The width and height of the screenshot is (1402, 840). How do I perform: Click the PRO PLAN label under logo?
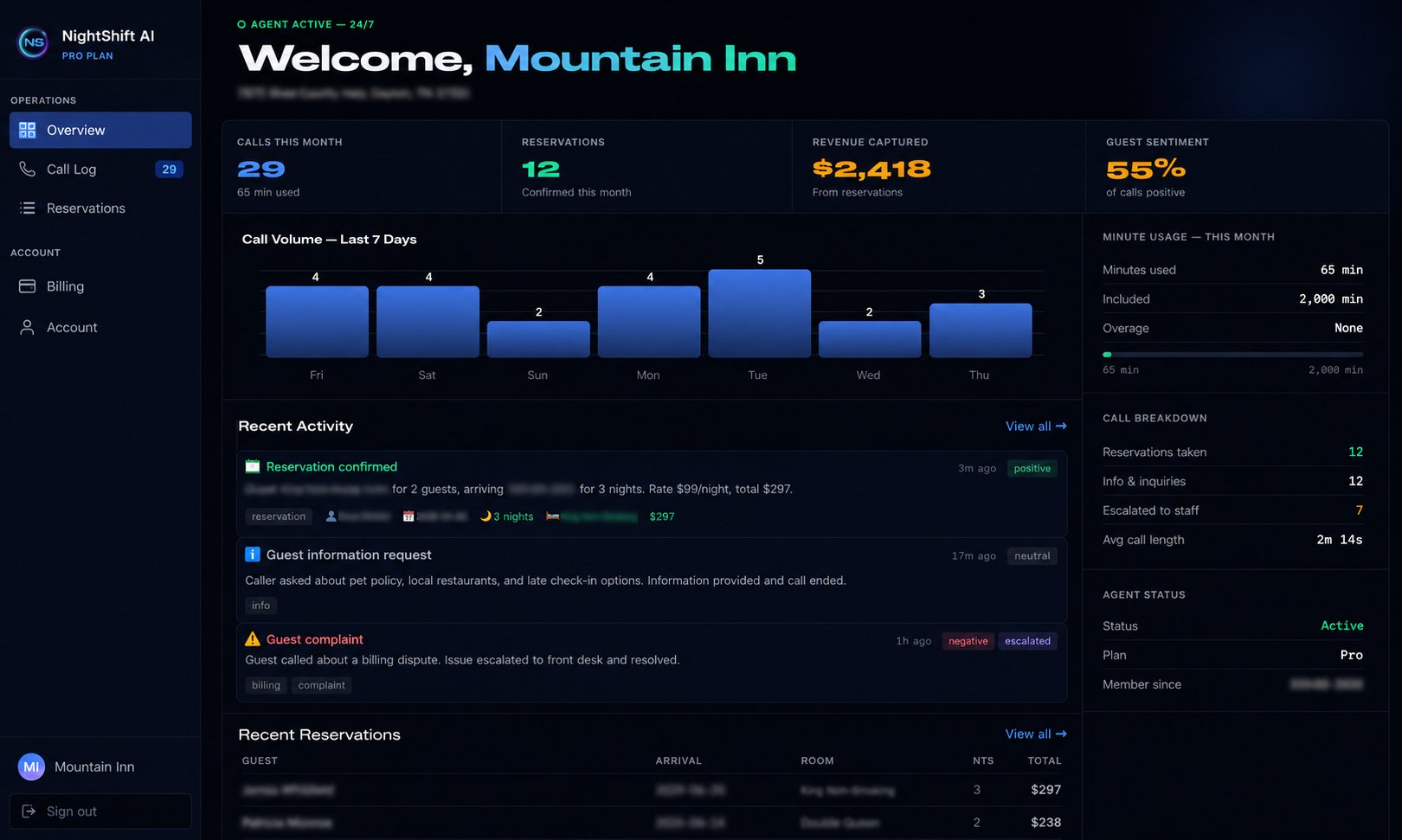click(87, 55)
